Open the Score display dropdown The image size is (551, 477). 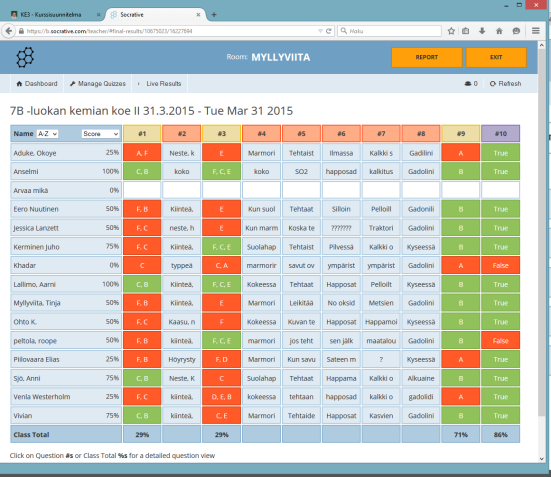101,134
